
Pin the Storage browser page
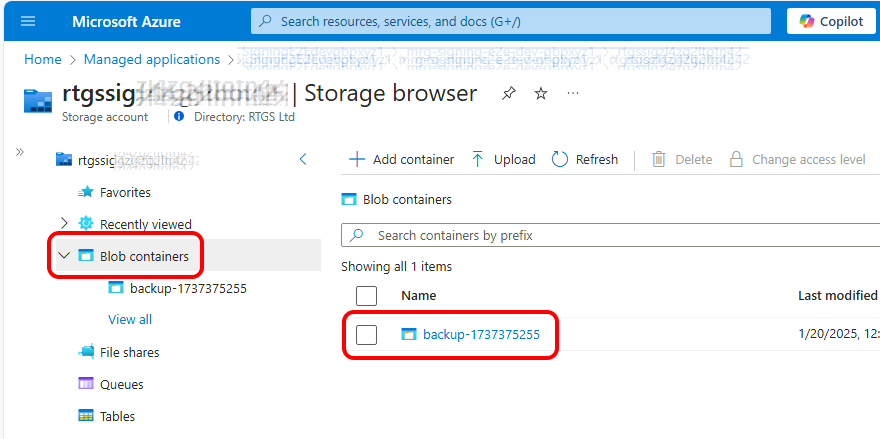point(508,94)
